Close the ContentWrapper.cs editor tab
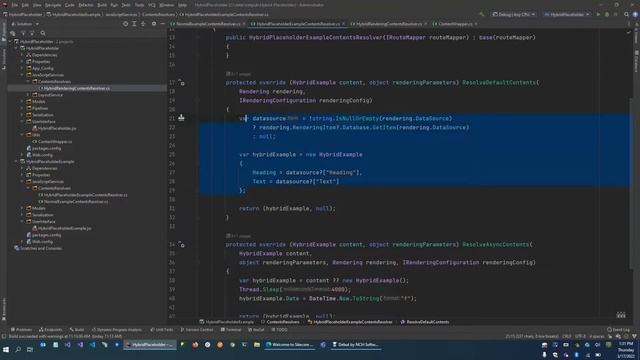This screenshot has height=360, width=640. [x=476, y=24]
